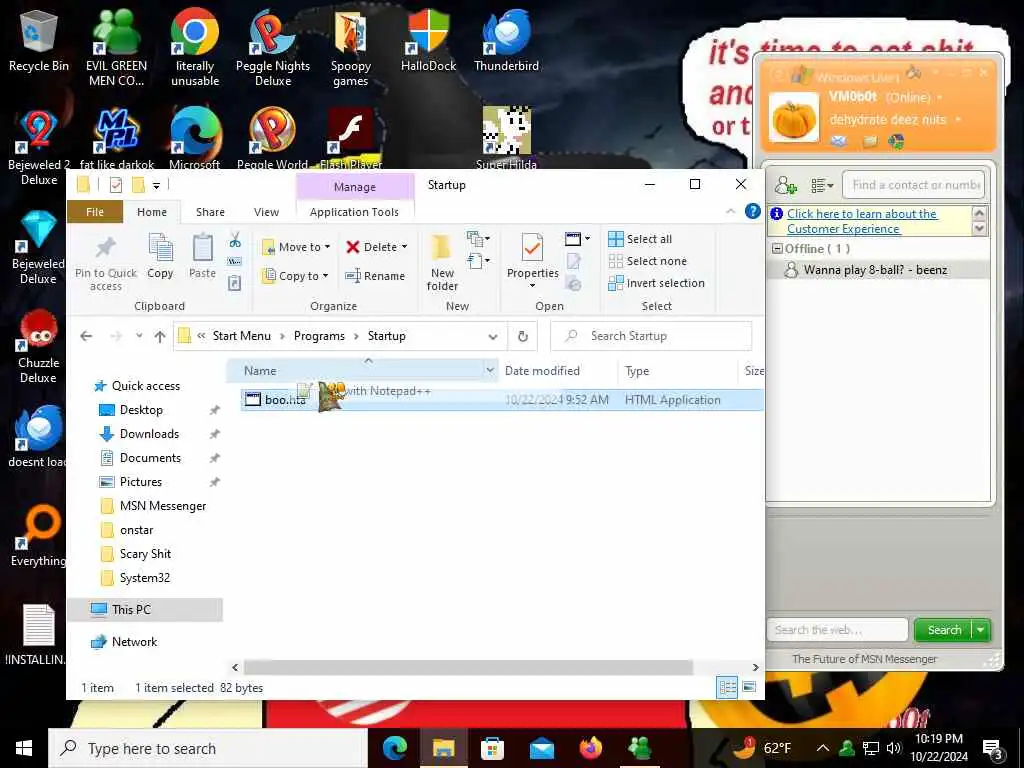Image resolution: width=1024 pixels, height=768 pixels.
Task: Expand the Properties dropdown arrow
Action: click(x=532, y=285)
